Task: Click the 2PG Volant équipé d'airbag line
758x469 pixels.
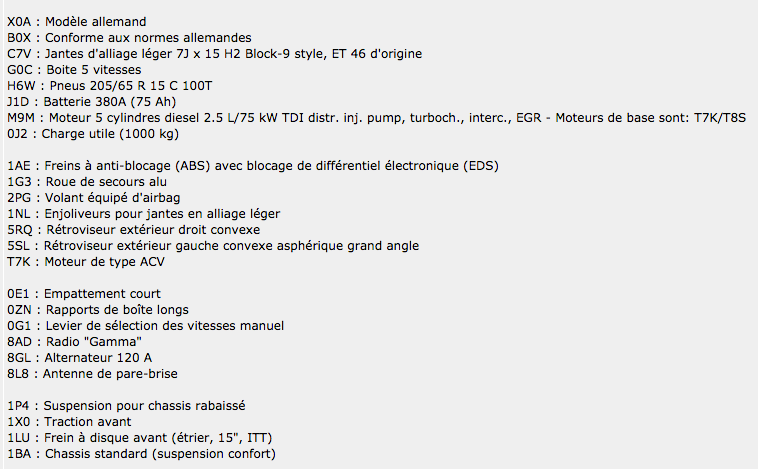Action: [93, 197]
